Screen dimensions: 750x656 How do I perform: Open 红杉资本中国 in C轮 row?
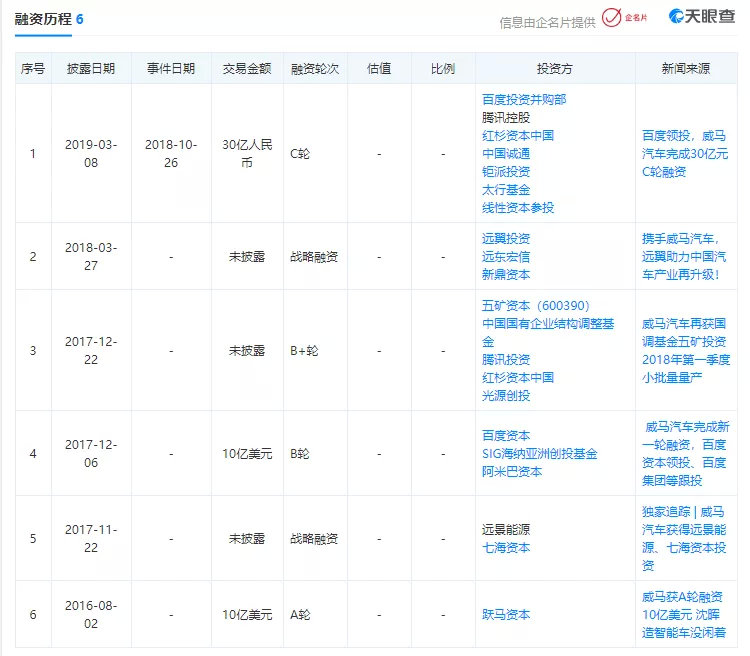coord(517,135)
